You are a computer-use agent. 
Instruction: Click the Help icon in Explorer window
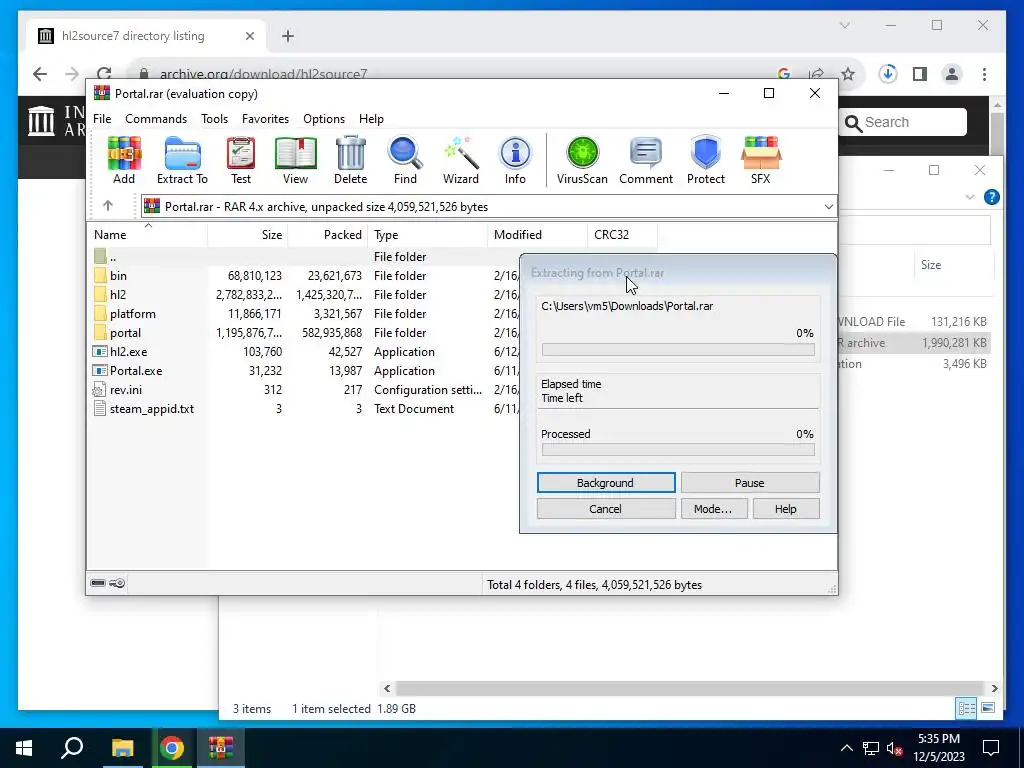coord(991,197)
